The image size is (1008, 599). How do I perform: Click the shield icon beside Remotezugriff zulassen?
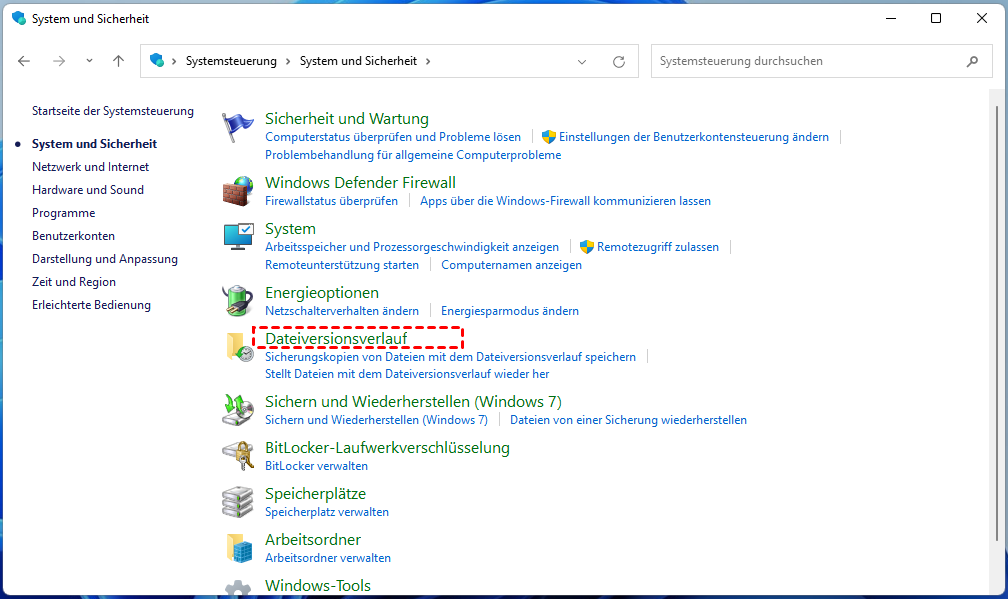(x=586, y=247)
